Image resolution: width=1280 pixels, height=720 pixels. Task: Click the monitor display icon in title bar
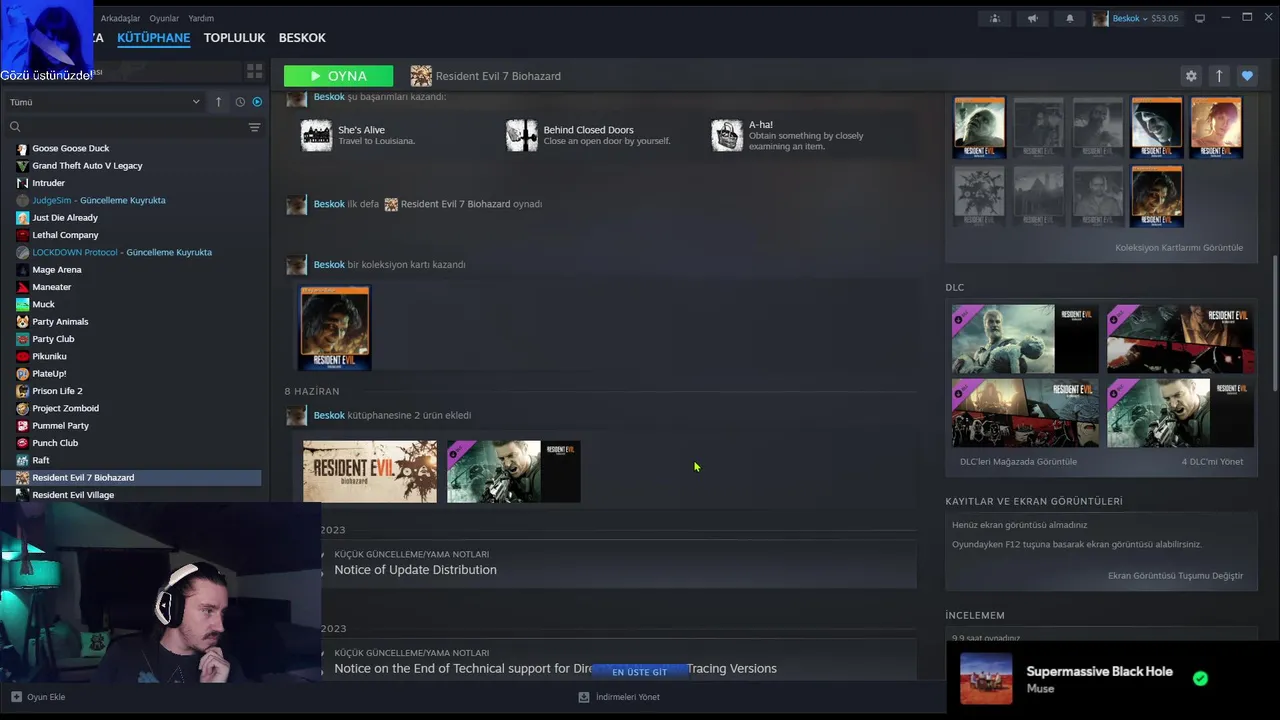click(1200, 18)
